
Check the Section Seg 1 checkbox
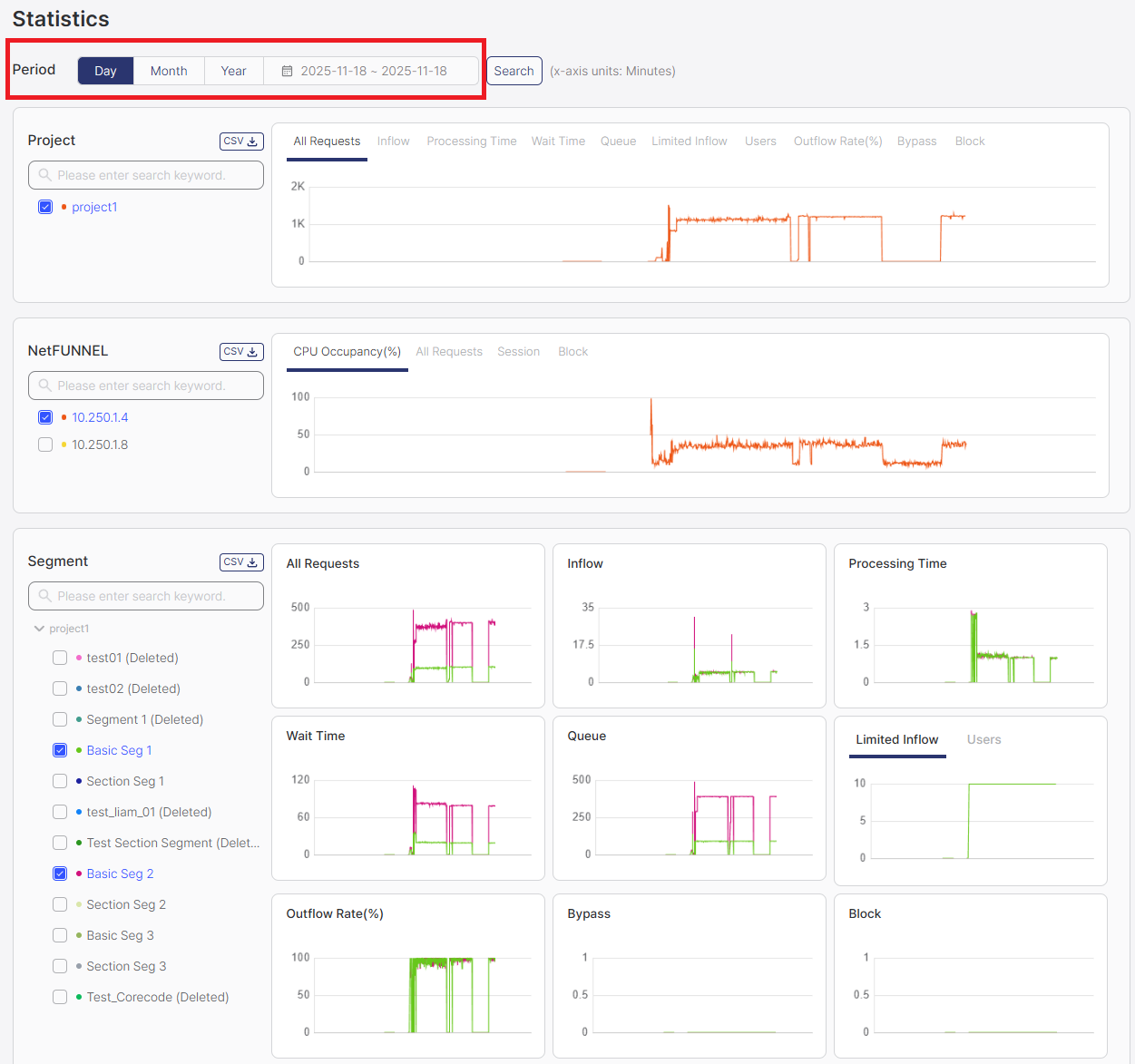pos(60,781)
